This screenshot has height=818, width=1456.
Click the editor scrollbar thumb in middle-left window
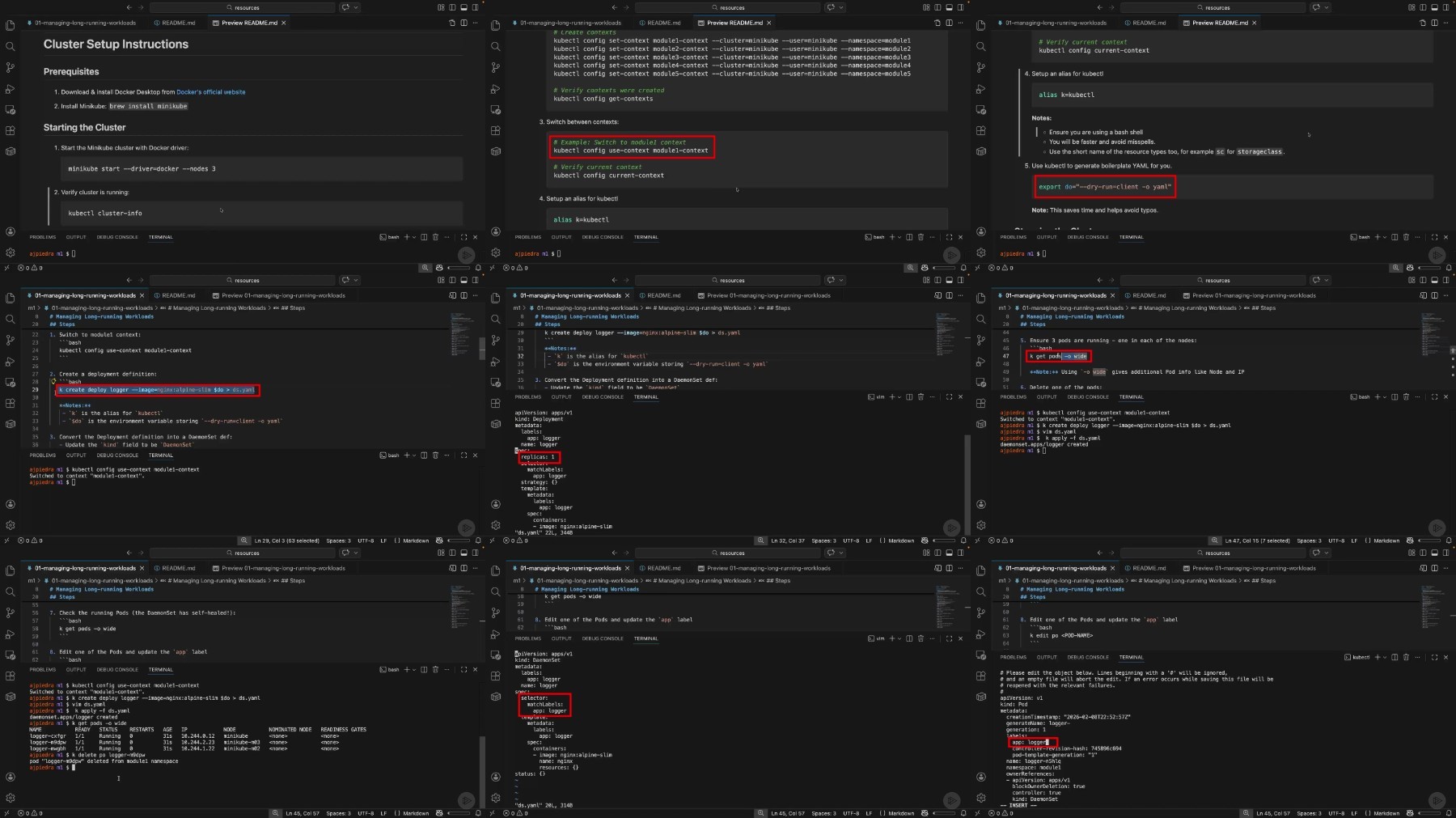click(482, 349)
